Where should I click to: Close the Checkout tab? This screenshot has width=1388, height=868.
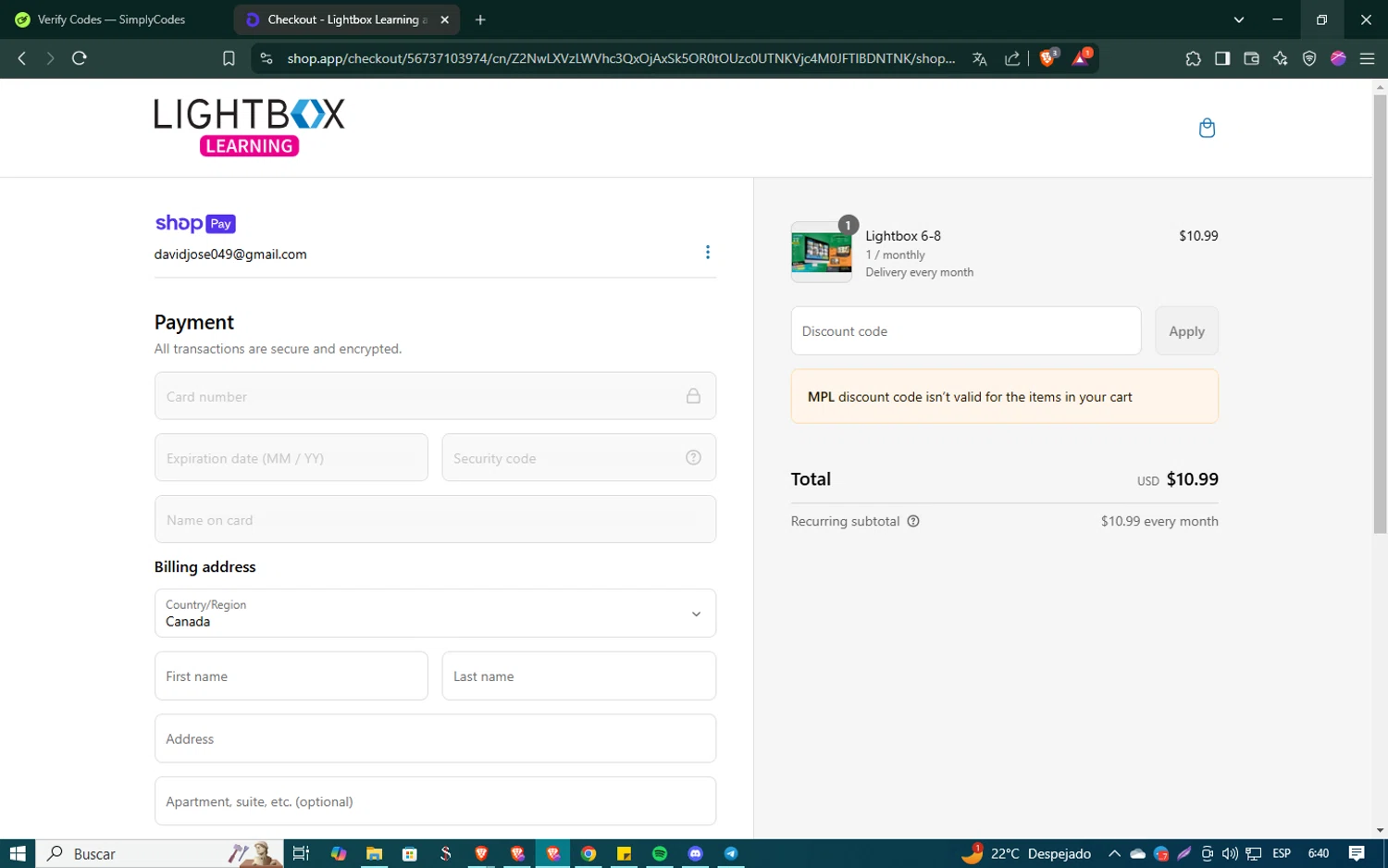pos(445,19)
